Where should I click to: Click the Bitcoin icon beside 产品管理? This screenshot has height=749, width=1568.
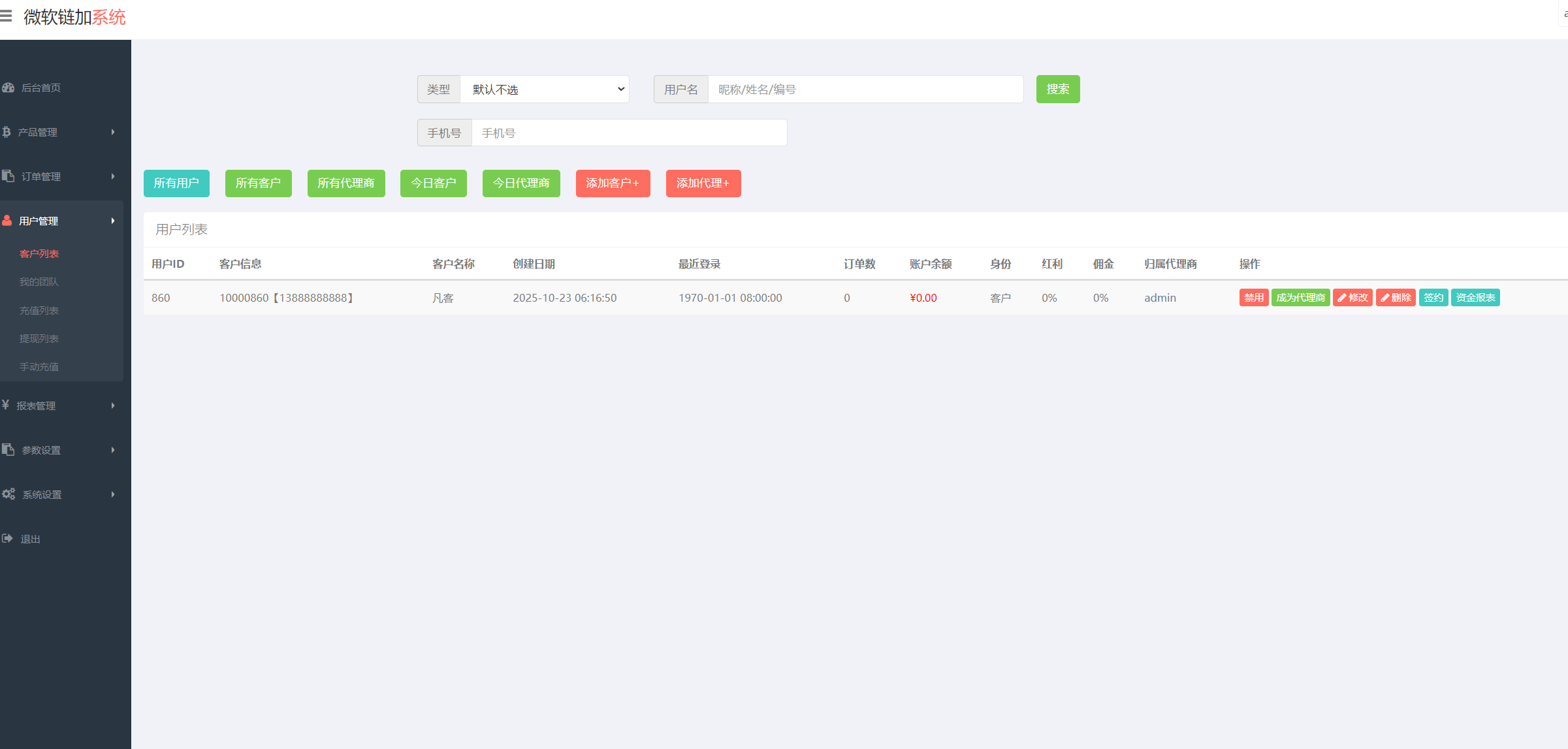pyautogui.click(x=8, y=132)
